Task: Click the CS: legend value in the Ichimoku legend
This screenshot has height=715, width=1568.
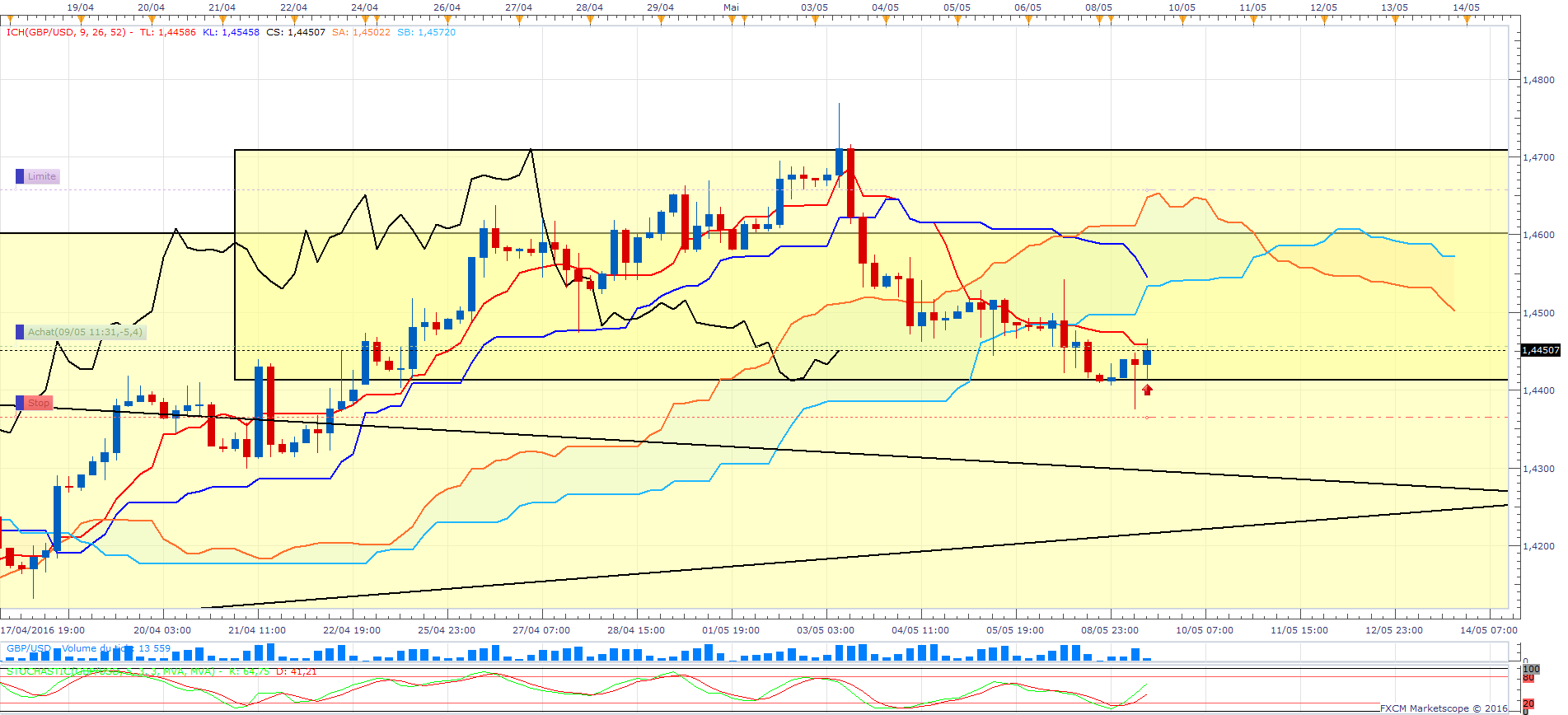Action: point(296,32)
